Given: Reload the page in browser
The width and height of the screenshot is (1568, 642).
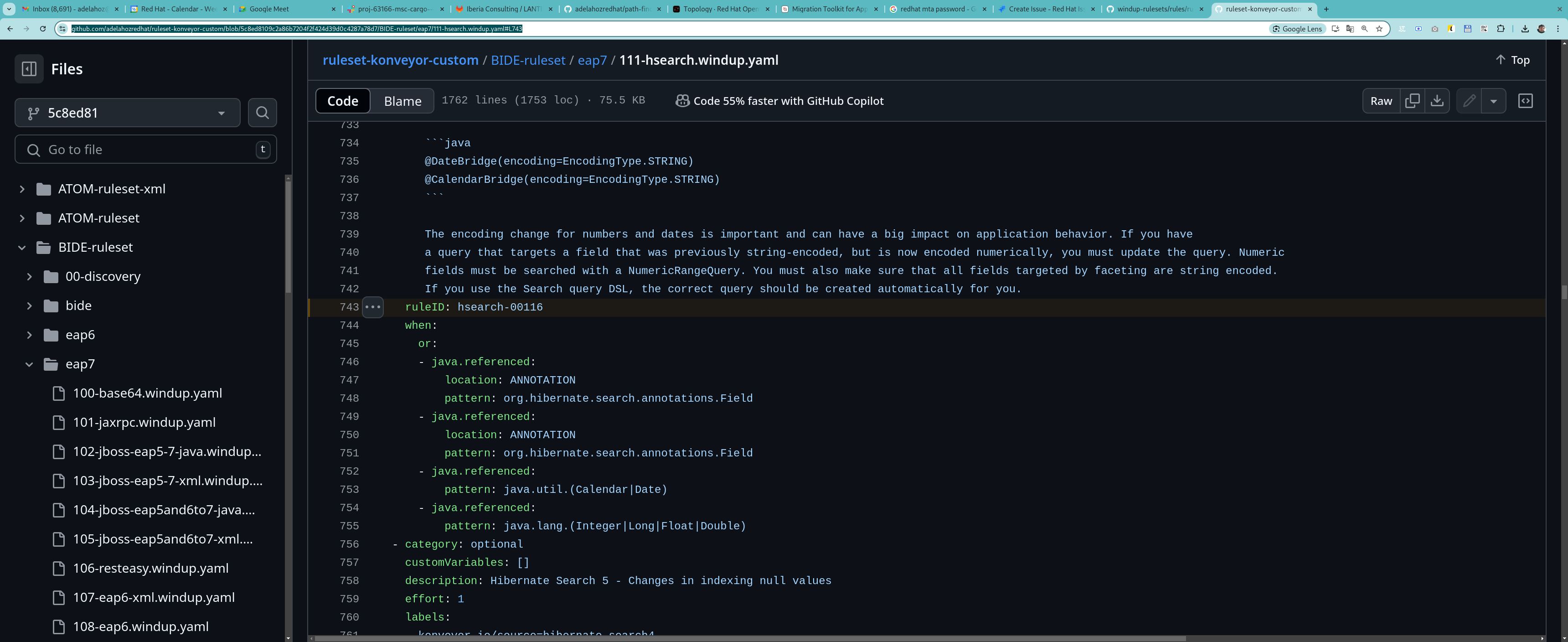Looking at the screenshot, I should click(x=42, y=29).
